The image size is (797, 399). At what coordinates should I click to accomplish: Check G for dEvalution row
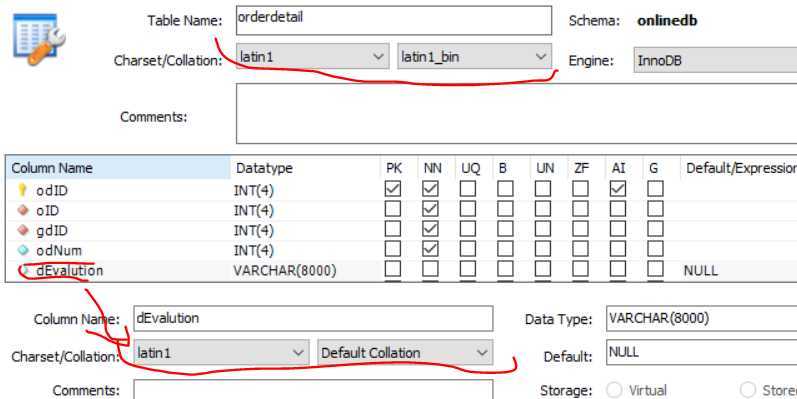(x=655, y=269)
